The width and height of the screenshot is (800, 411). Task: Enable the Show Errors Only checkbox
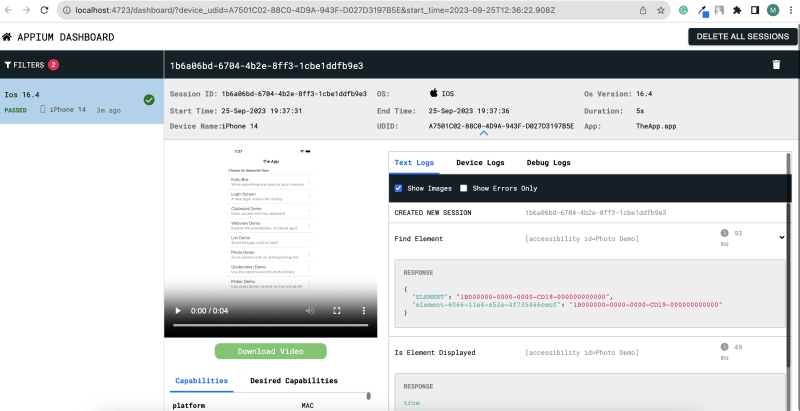pos(463,188)
